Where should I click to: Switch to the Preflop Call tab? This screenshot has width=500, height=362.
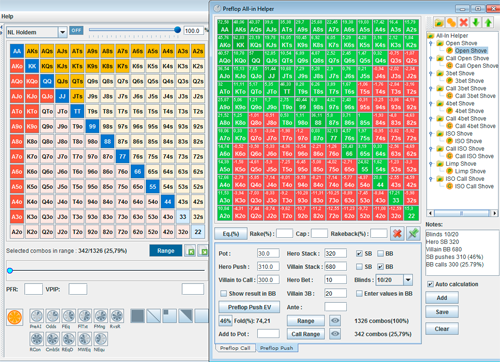(x=235, y=348)
